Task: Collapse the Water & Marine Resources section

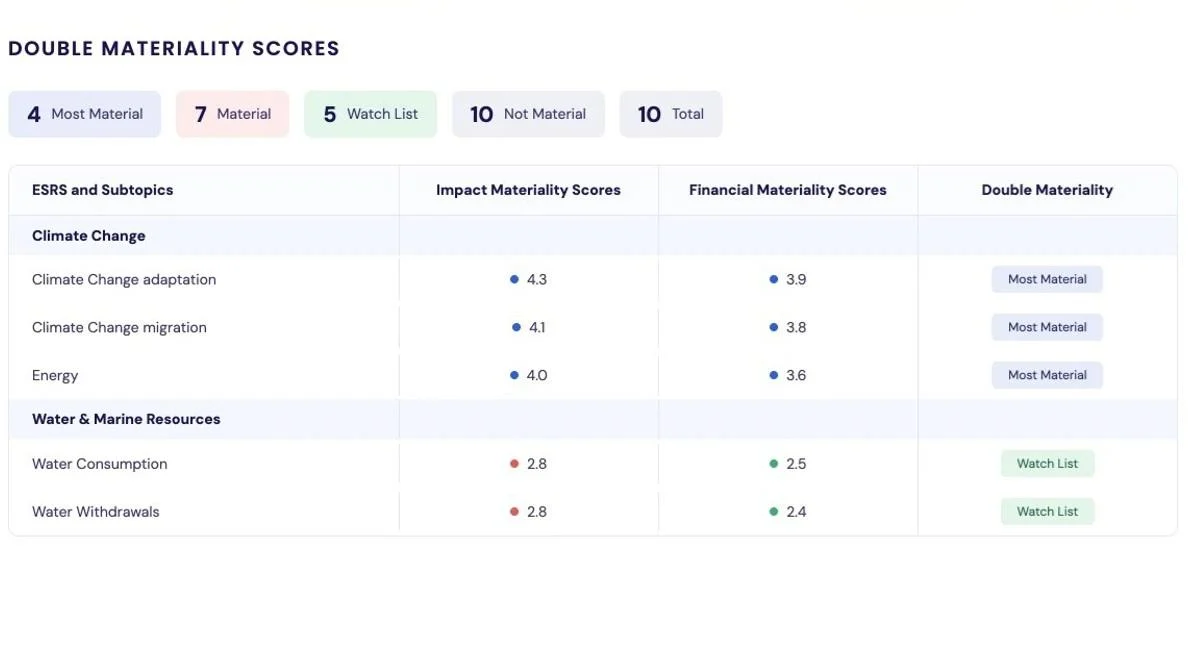Action: 592,419
